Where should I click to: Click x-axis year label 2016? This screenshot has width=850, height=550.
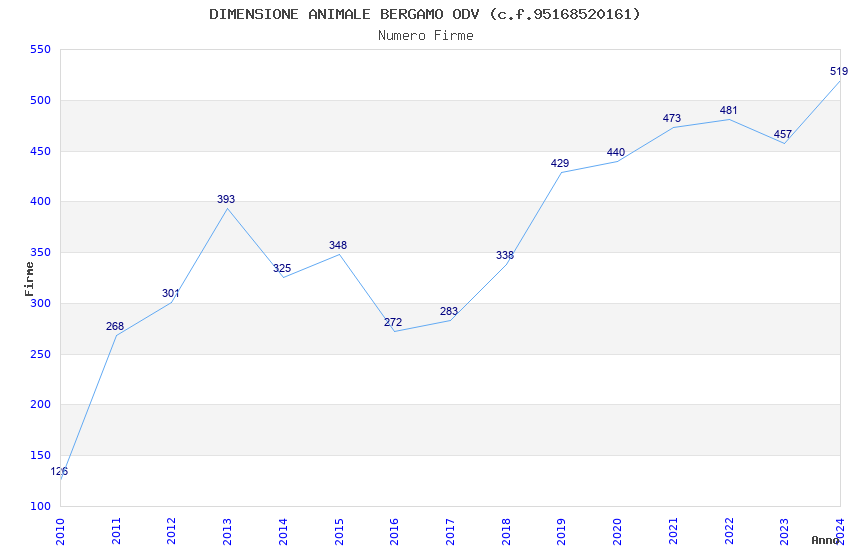[x=394, y=531]
